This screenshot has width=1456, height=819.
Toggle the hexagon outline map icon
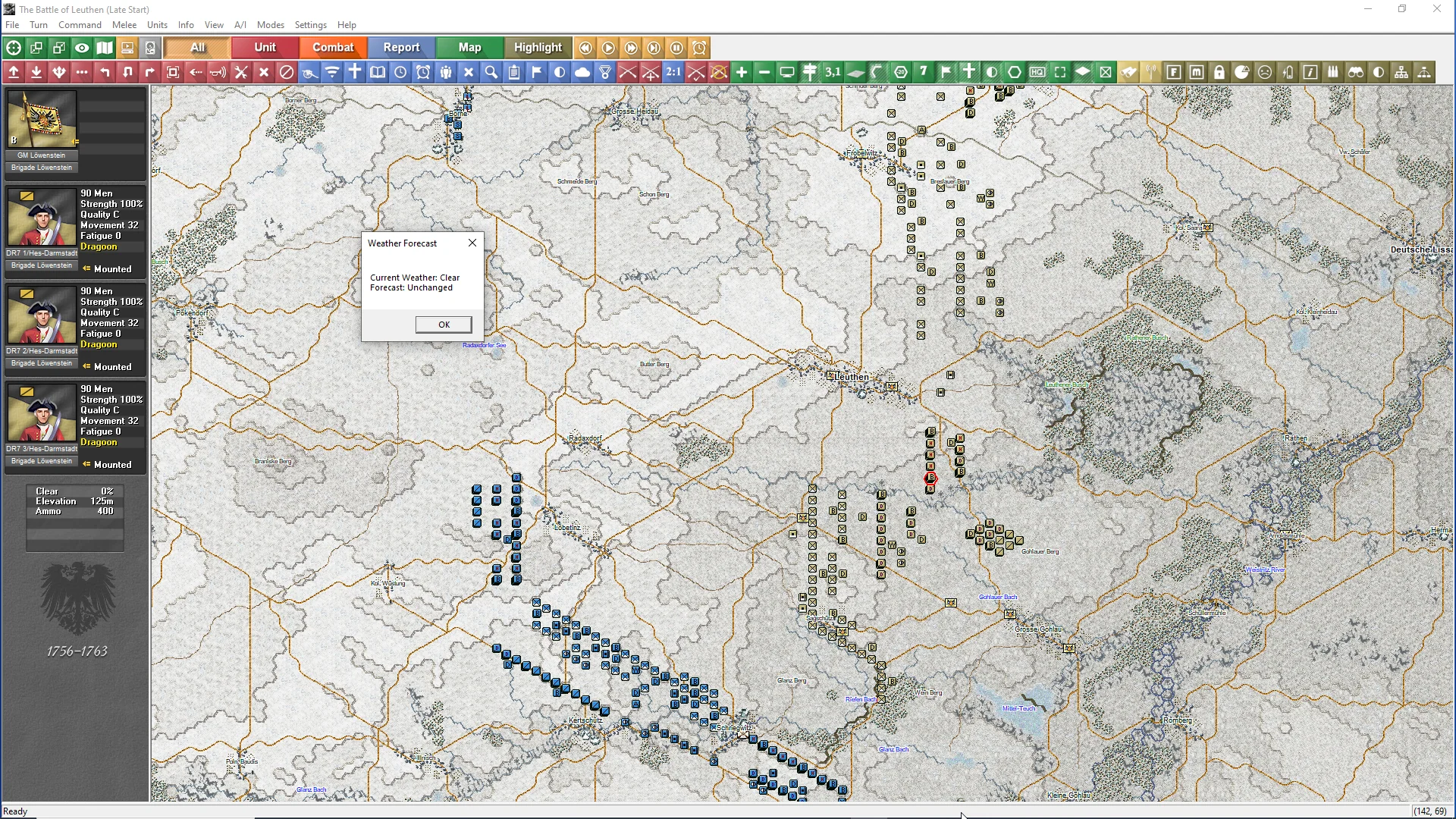[1015, 72]
